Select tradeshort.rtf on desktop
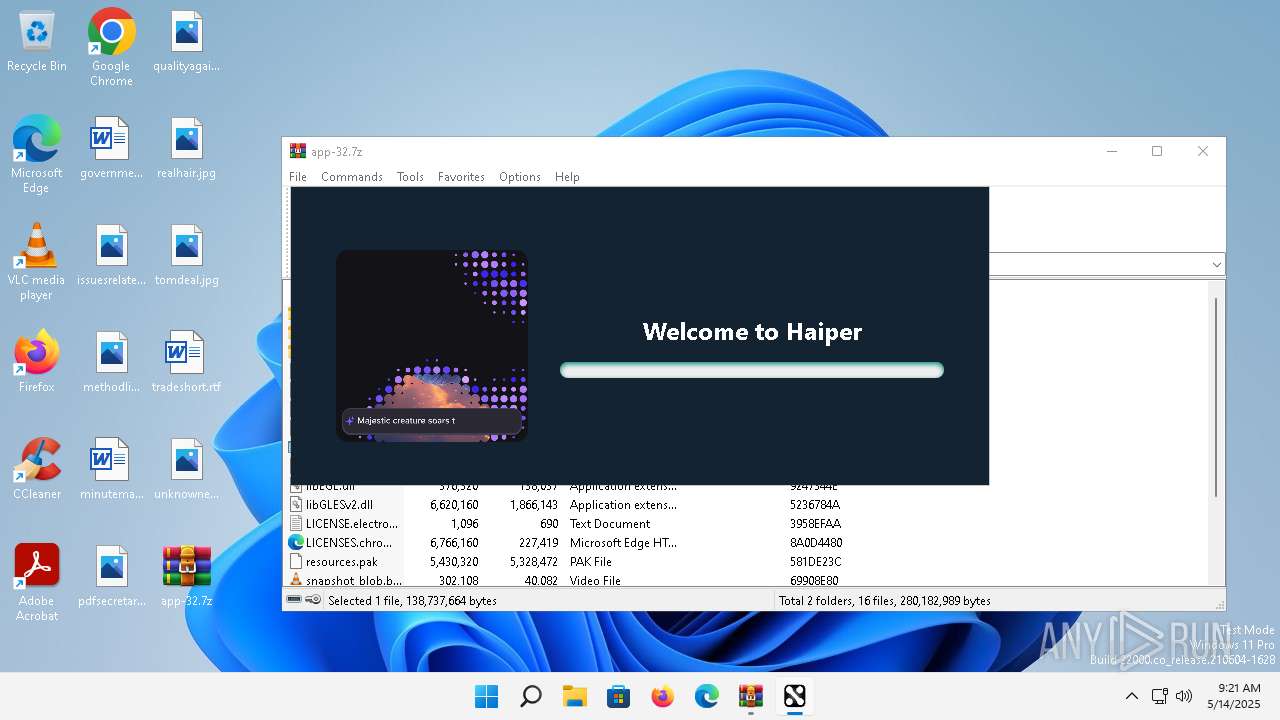Viewport: 1280px width, 720px height. (186, 362)
